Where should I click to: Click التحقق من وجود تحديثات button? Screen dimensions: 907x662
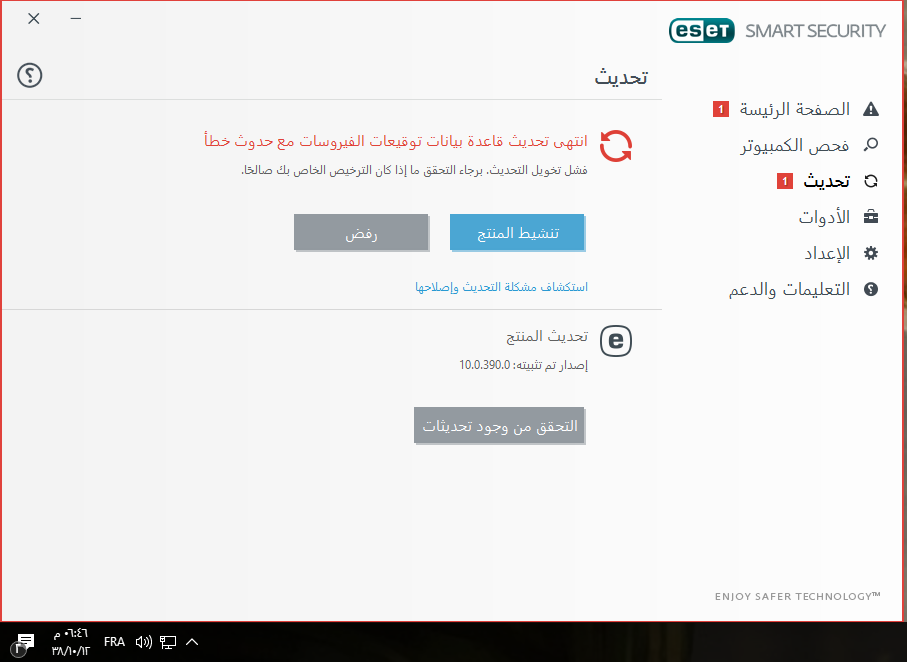(x=499, y=425)
